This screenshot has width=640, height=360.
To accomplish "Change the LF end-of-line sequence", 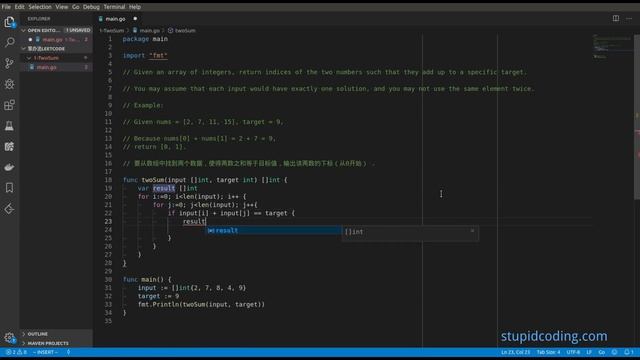I will pos(589,352).
